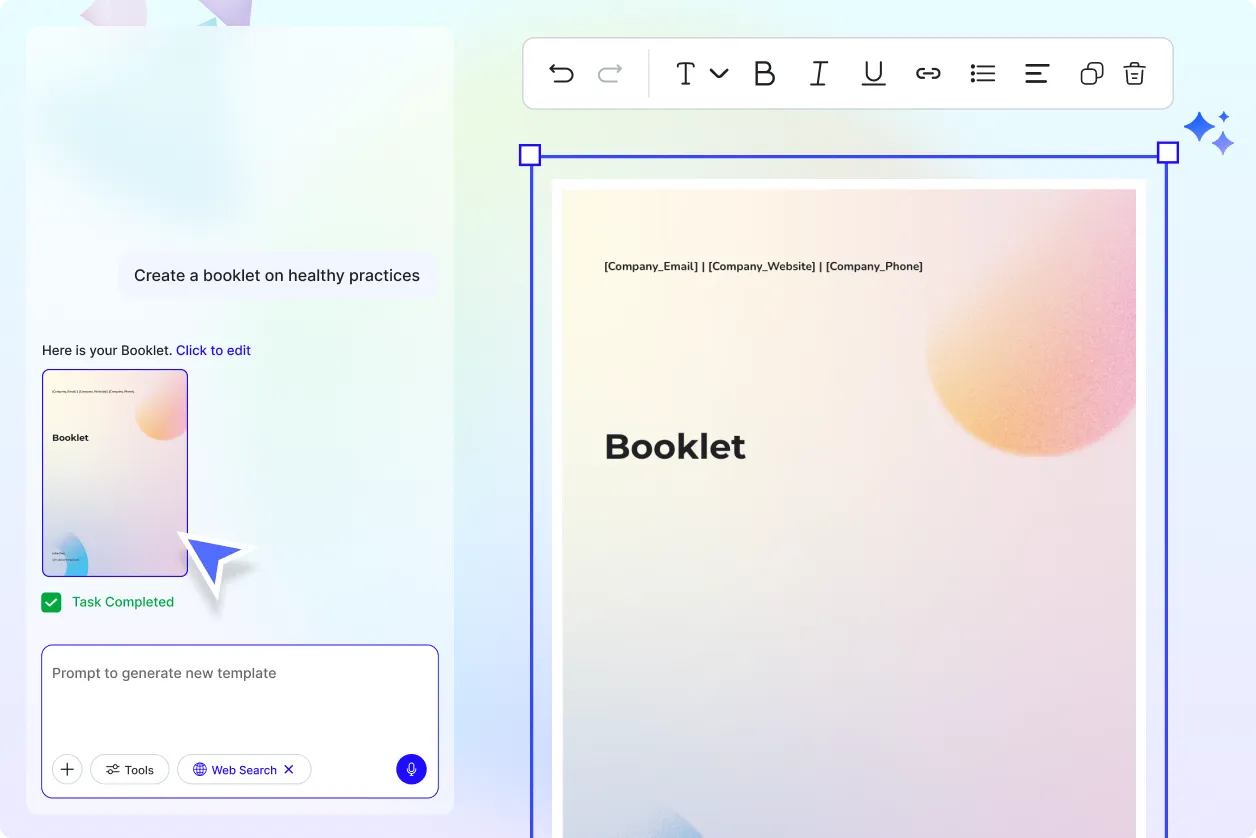This screenshot has width=1256, height=838.
Task: Duplicate the selected element
Action: coord(1092,74)
